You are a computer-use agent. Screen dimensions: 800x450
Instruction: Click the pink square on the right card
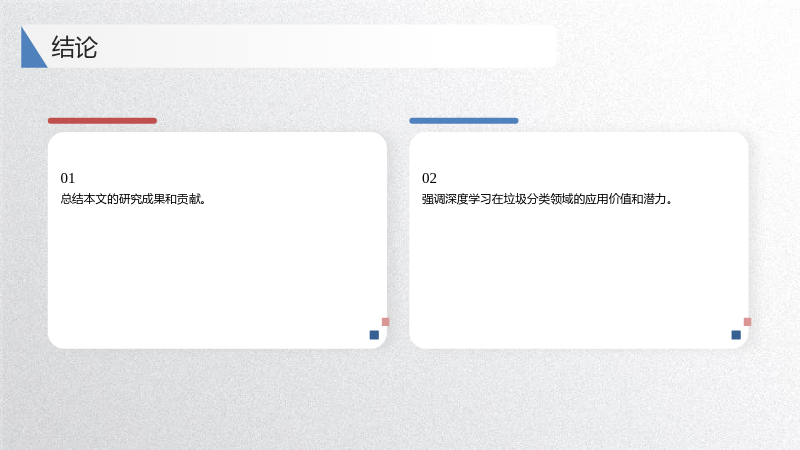tap(747, 322)
